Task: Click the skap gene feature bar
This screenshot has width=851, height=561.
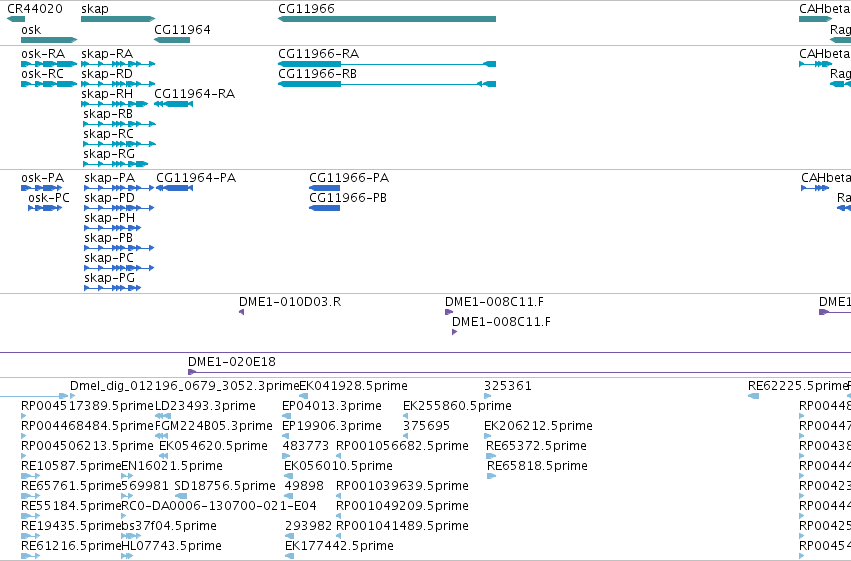Action: [x=118, y=19]
